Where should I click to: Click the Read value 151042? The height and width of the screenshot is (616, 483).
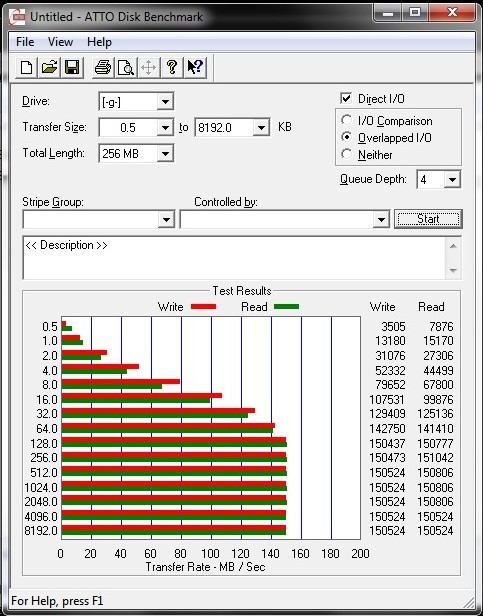[x=435, y=458]
